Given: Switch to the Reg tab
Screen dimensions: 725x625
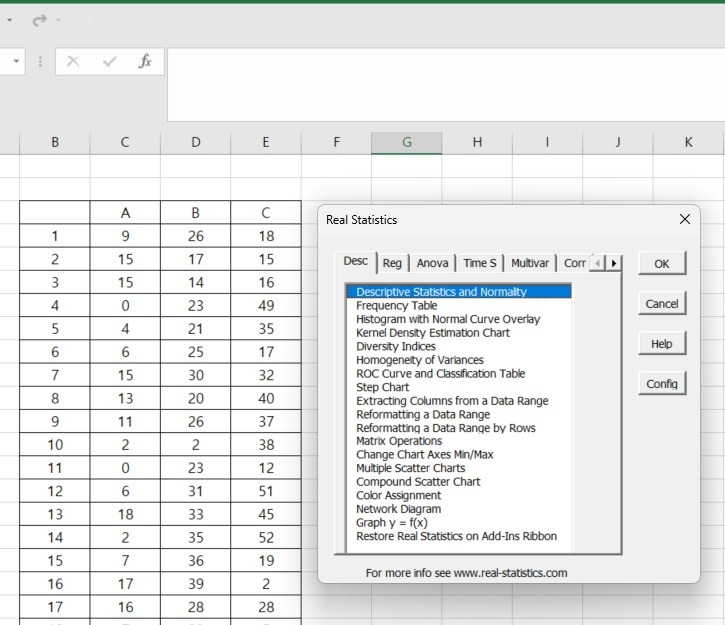Looking at the screenshot, I should (x=392, y=263).
